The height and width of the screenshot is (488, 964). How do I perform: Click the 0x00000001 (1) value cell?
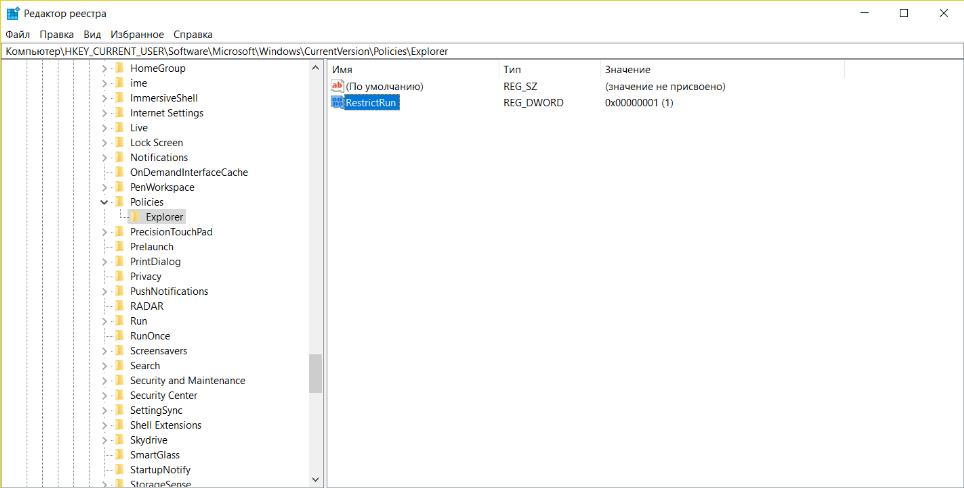639,103
